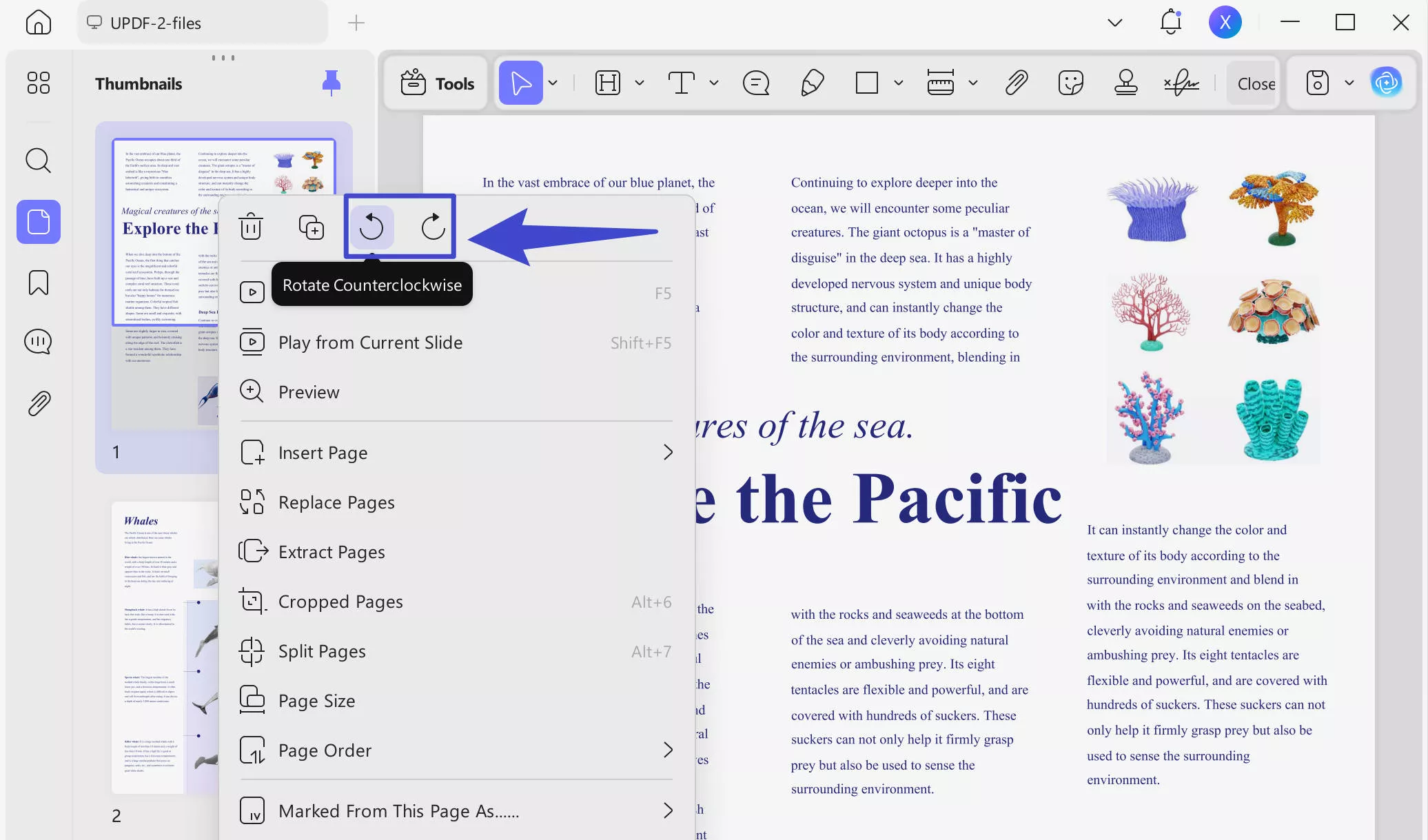Image resolution: width=1428 pixels, height=840 pixels.
Task: Open the Search panel in the left sidebar
Action: point(38,161)
